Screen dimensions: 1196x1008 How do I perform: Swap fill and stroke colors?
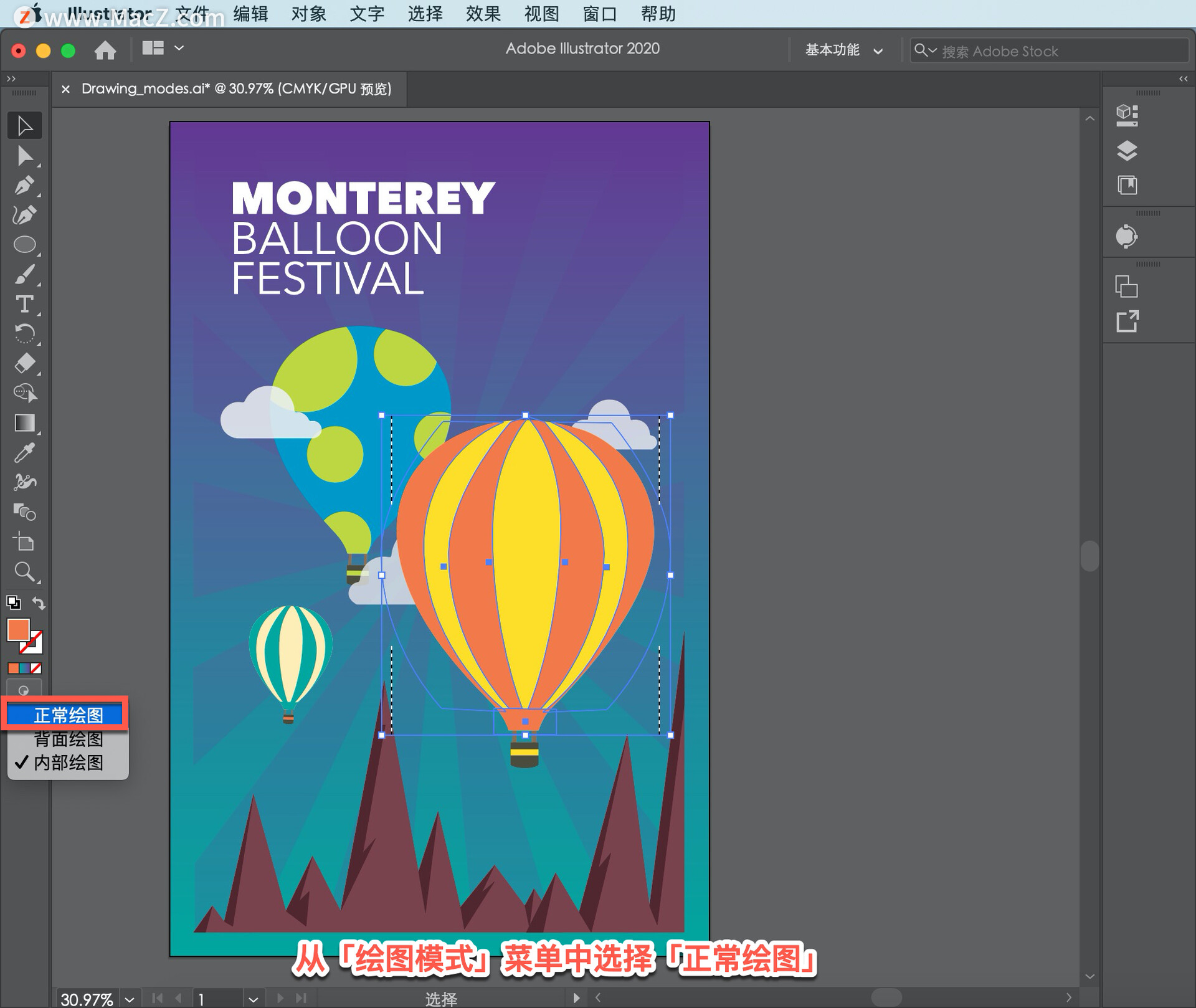click(39, 603)
